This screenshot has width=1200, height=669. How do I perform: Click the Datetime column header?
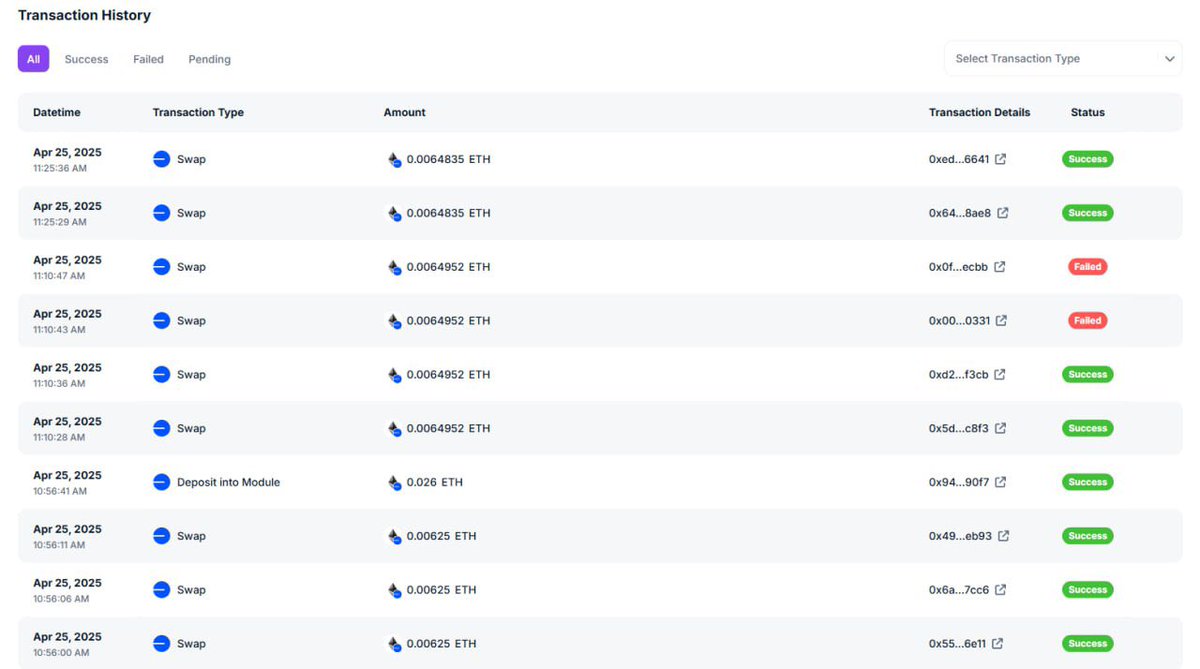tap(57, 112)
